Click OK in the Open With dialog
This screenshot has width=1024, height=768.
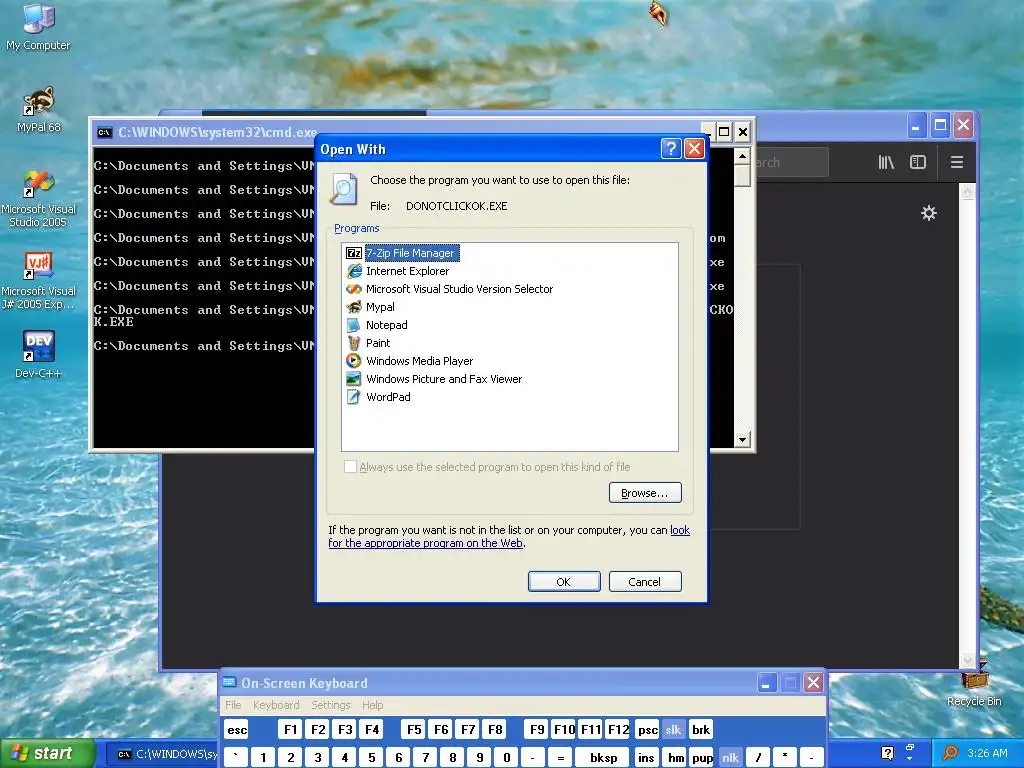point(564,582)
